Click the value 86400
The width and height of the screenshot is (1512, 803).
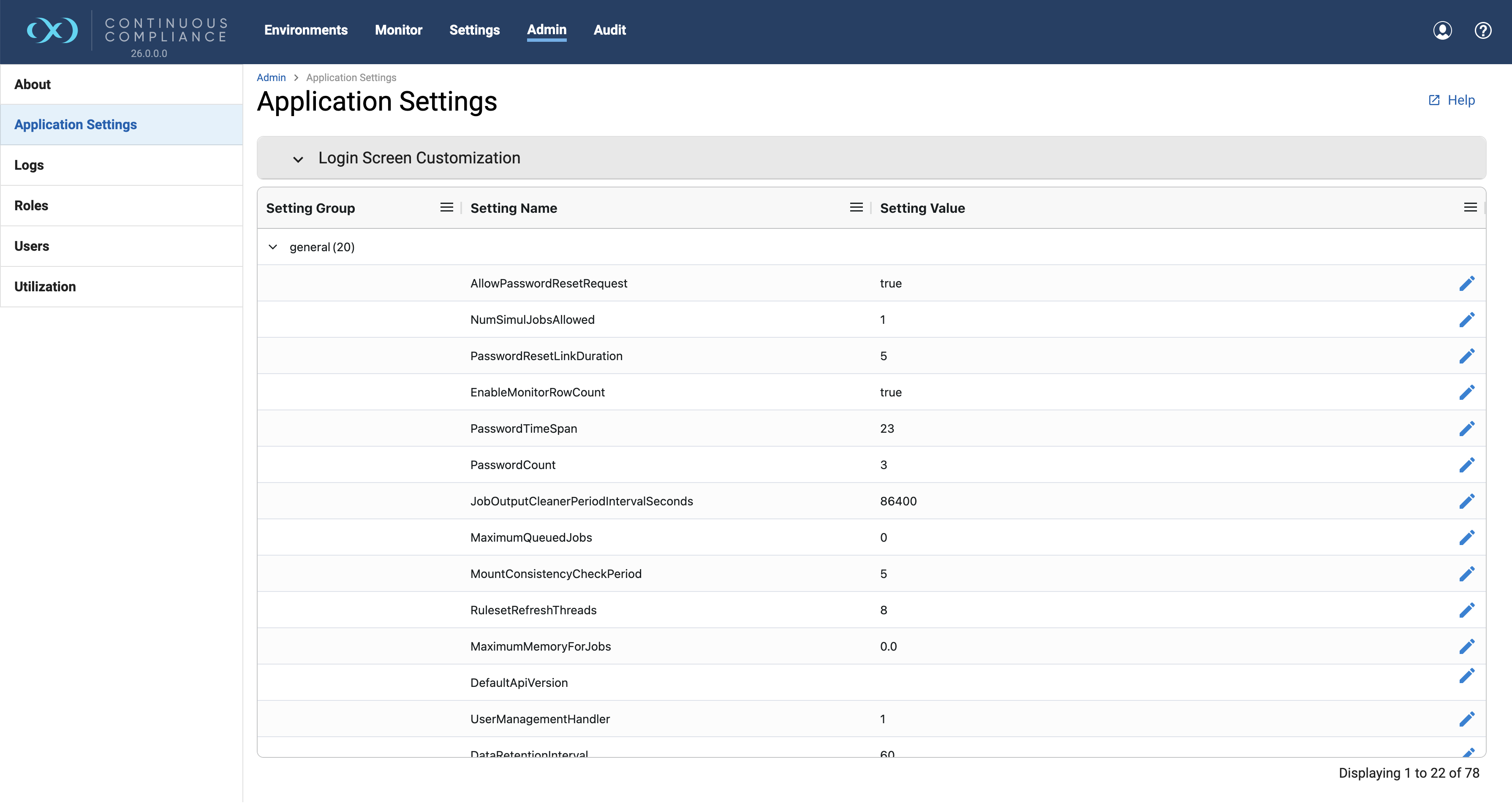coord(898,502)
